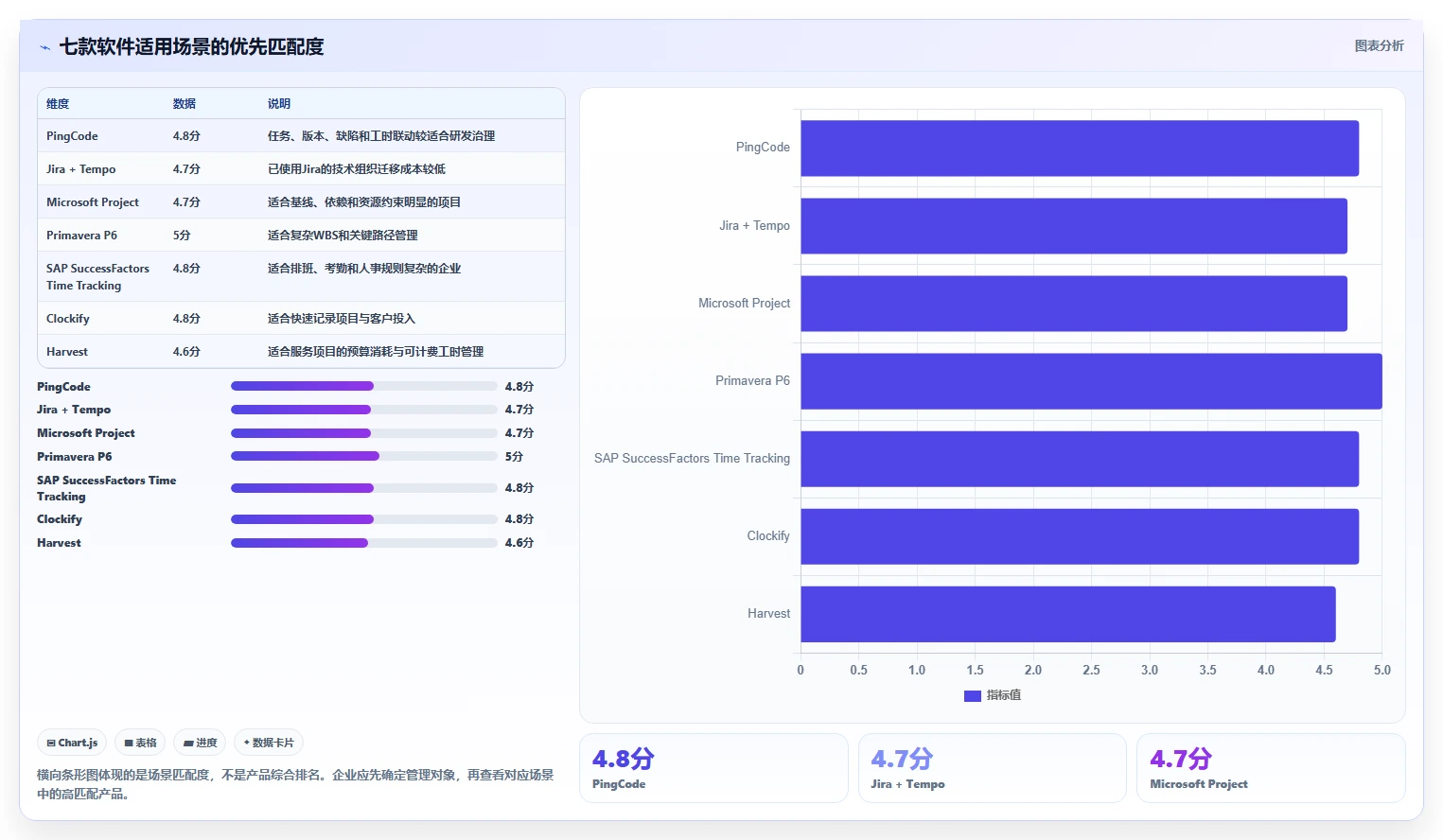Click description 适合快速记录项目与客户投入
This screenshot has width=1443, height=840.
(x=341, y=319)
